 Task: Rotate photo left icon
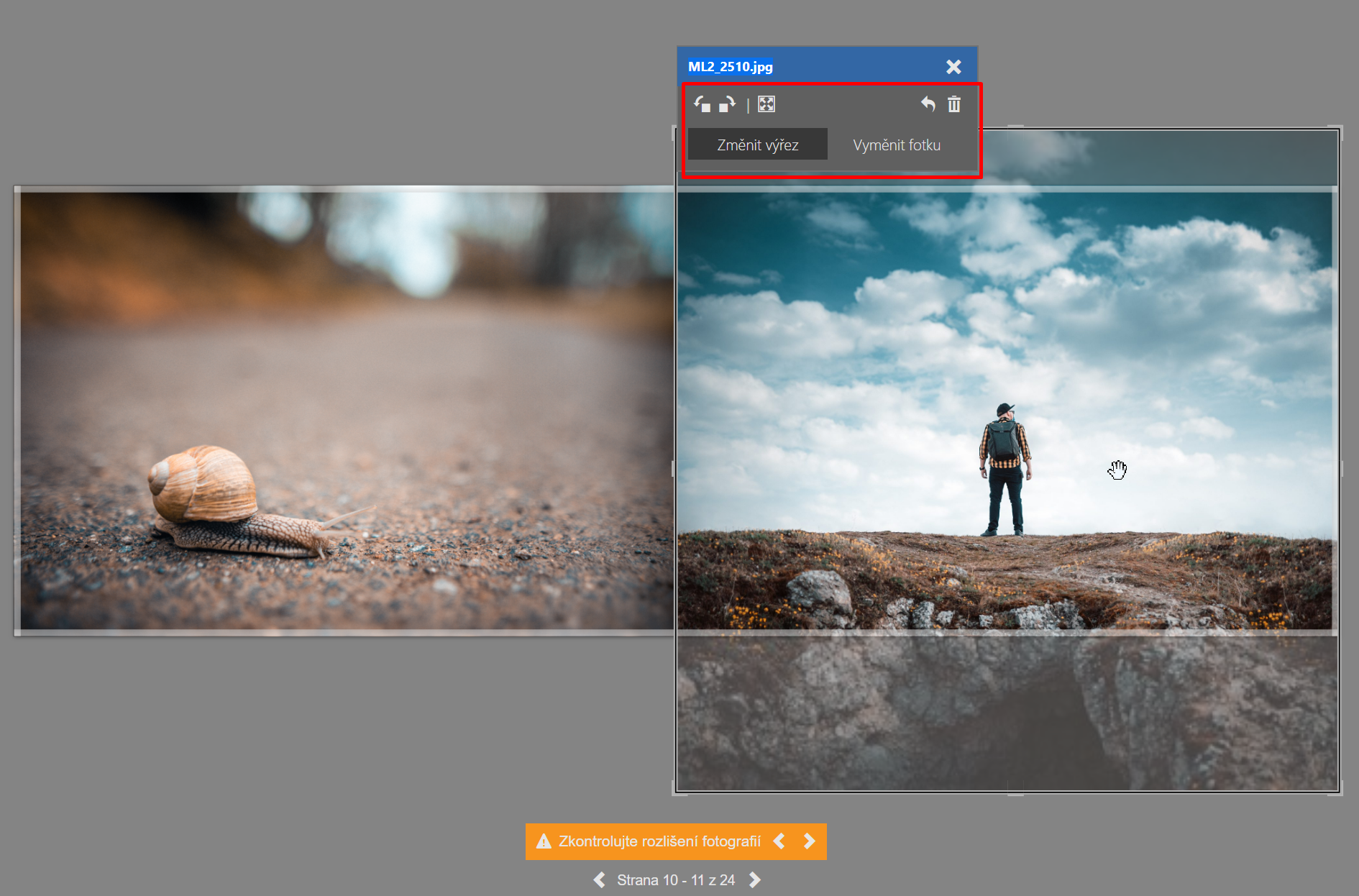[x=703, y=104]
